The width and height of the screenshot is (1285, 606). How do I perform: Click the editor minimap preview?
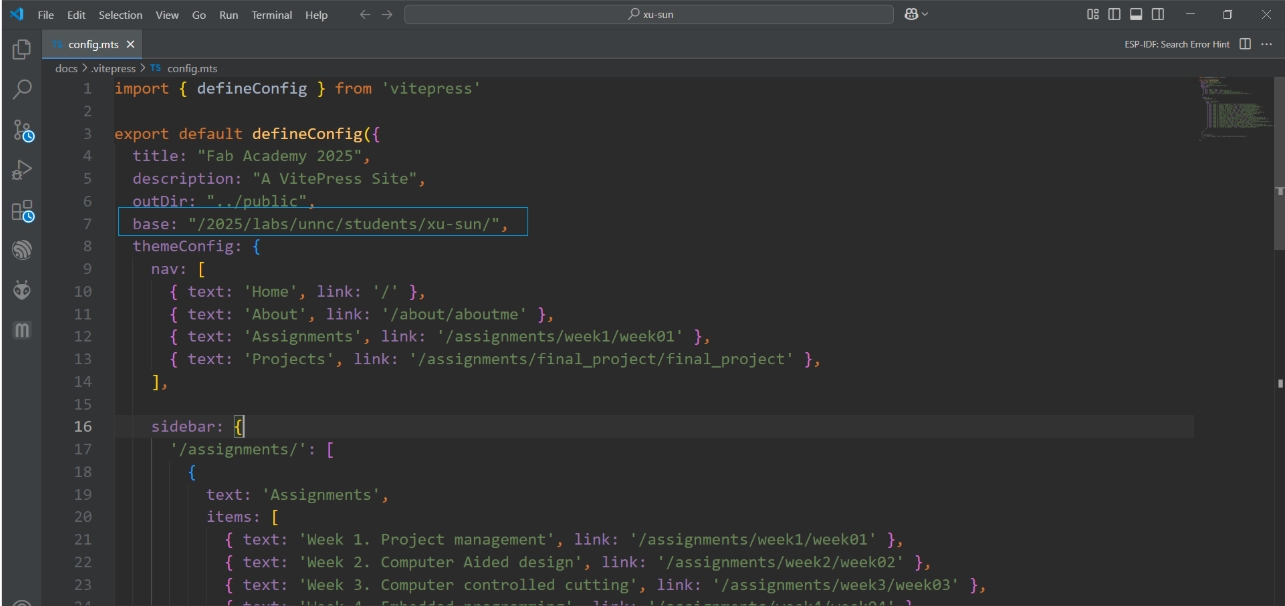(x=1234, y=110)
